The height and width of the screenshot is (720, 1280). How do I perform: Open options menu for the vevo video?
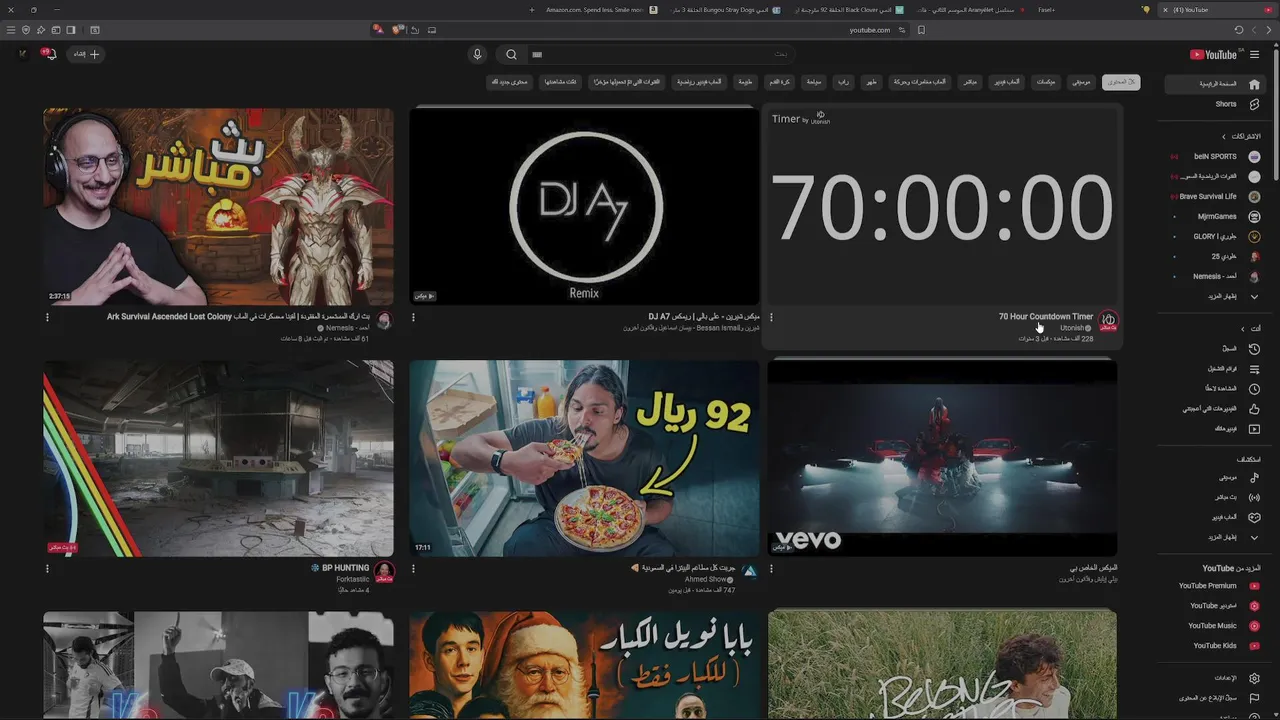tap(771, 569)
